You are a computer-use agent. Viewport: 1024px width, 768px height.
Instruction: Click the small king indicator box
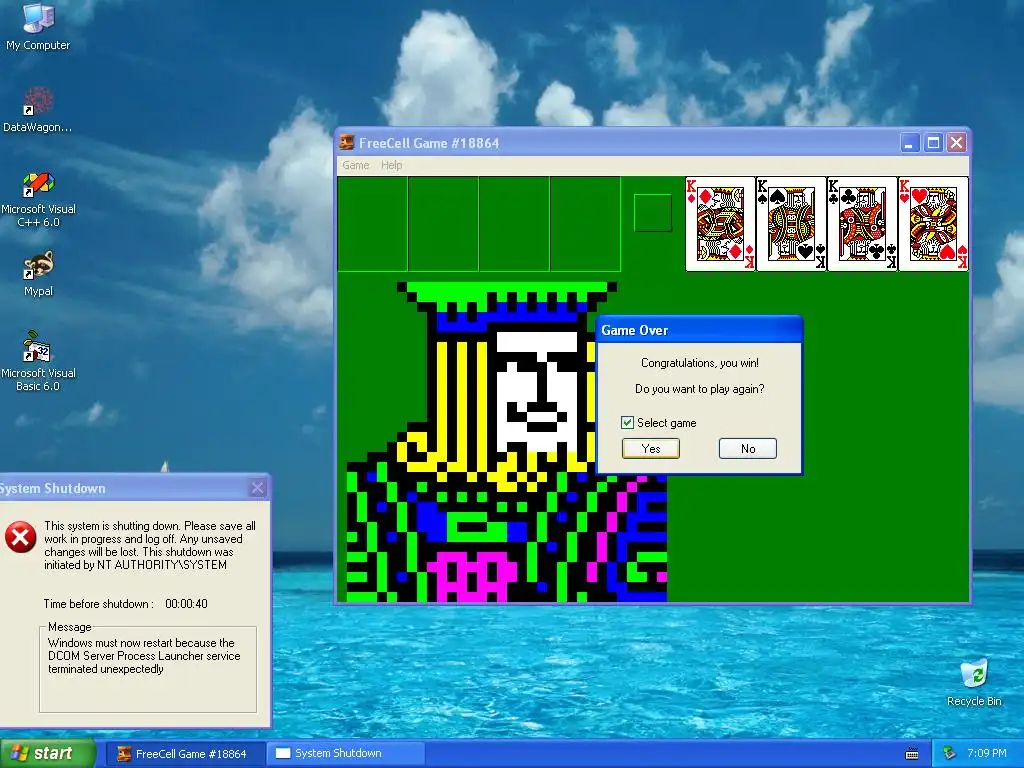[x=652, y=212]
